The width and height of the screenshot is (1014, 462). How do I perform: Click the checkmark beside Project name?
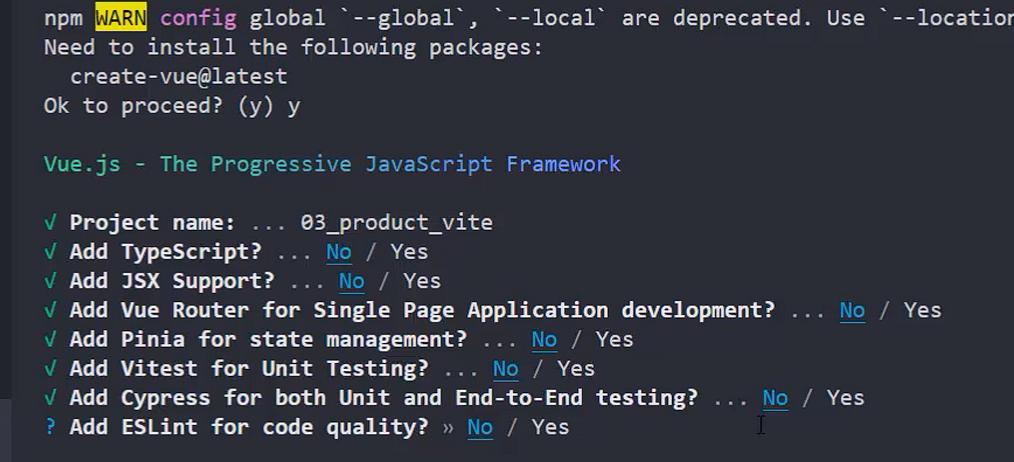click(x=51, y=223)
